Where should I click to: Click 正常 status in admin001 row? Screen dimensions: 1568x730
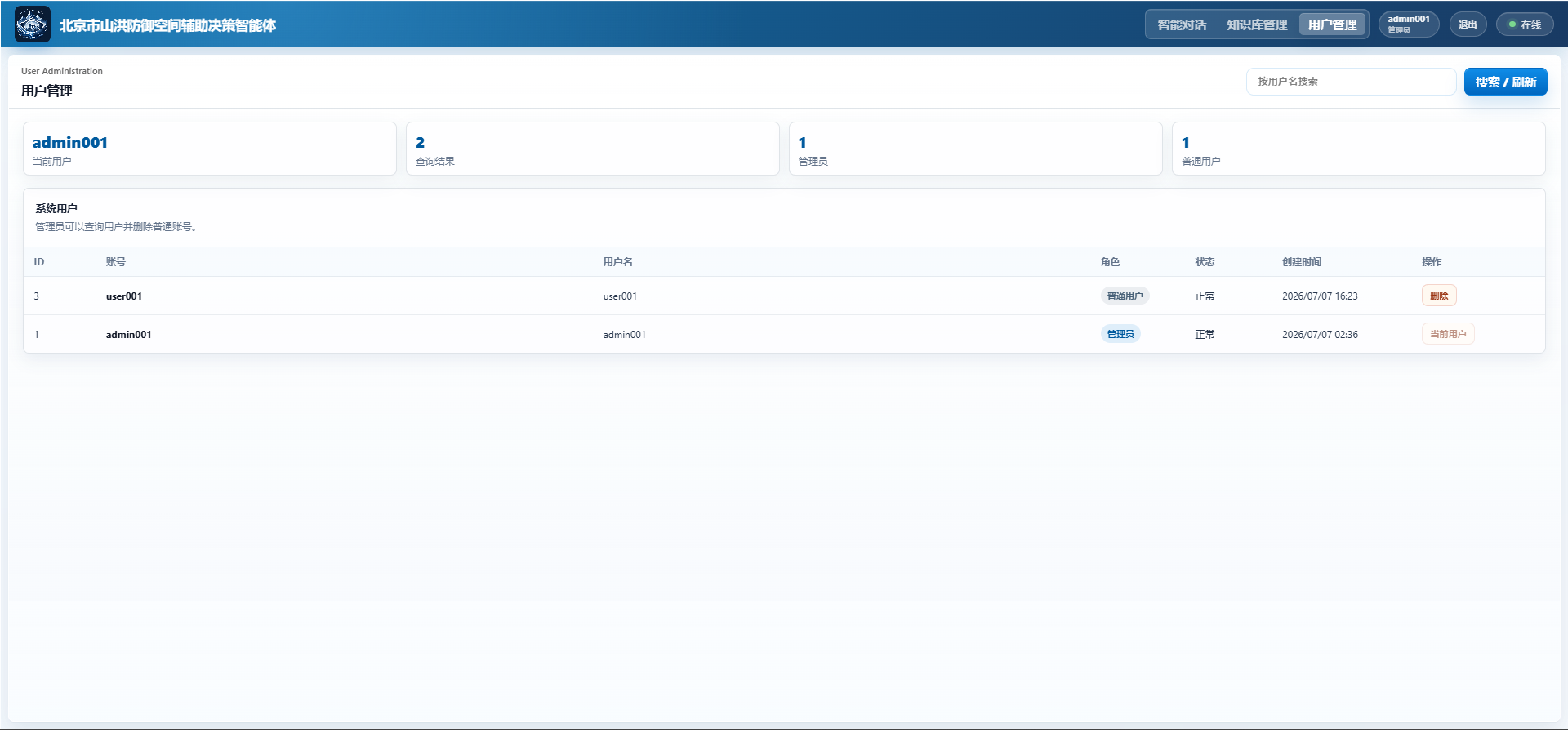[x=1205, y=335]
